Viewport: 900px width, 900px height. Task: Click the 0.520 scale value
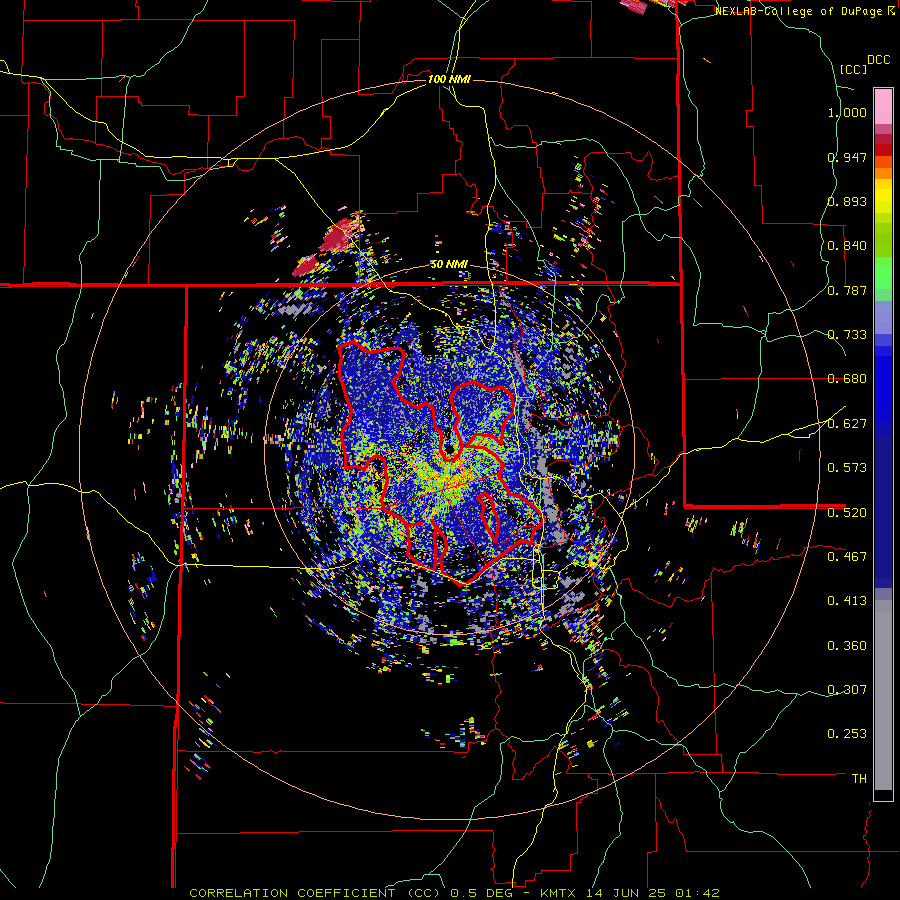847,513
